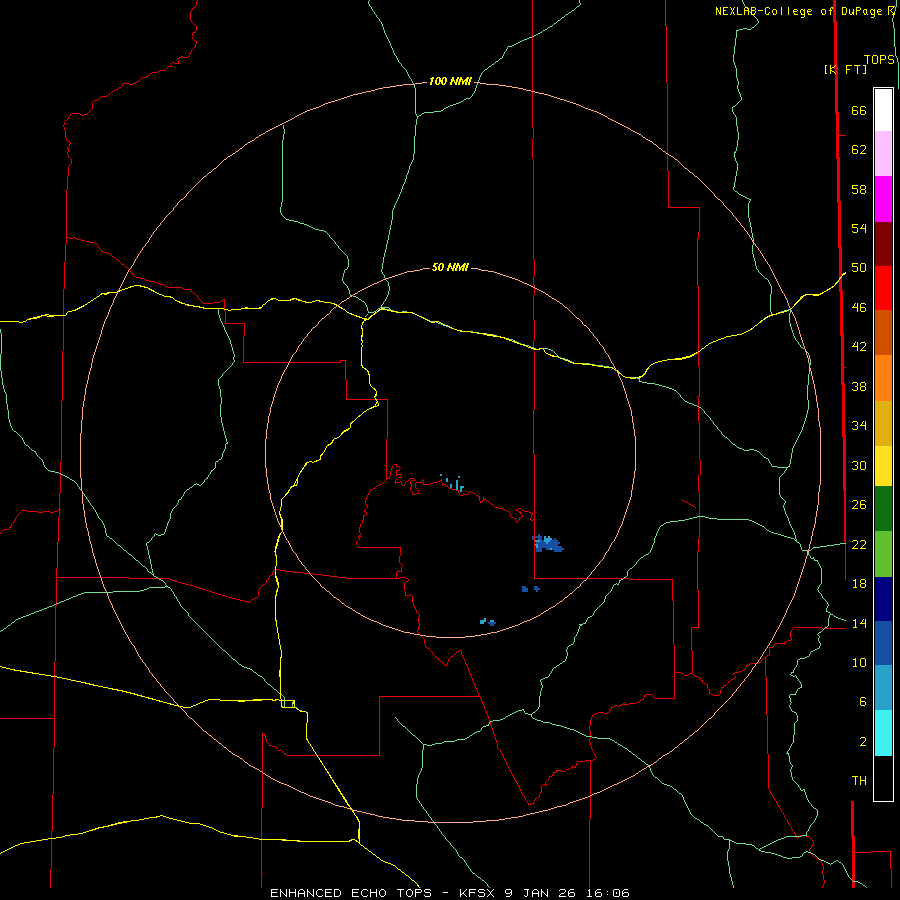The width and height of the screenshot is (900, 900).
Task: Click the legend value 46
Action: [859, 308]
